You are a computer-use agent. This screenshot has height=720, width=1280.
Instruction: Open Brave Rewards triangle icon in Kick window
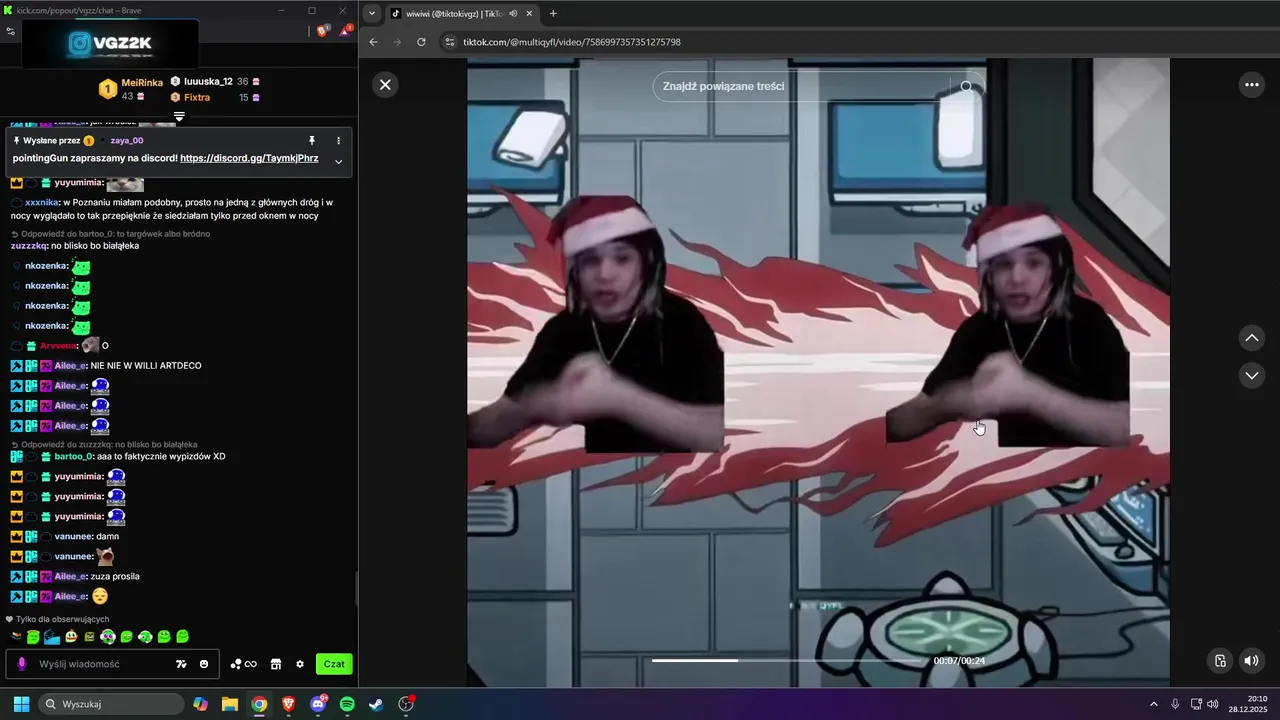click(345, 31)
